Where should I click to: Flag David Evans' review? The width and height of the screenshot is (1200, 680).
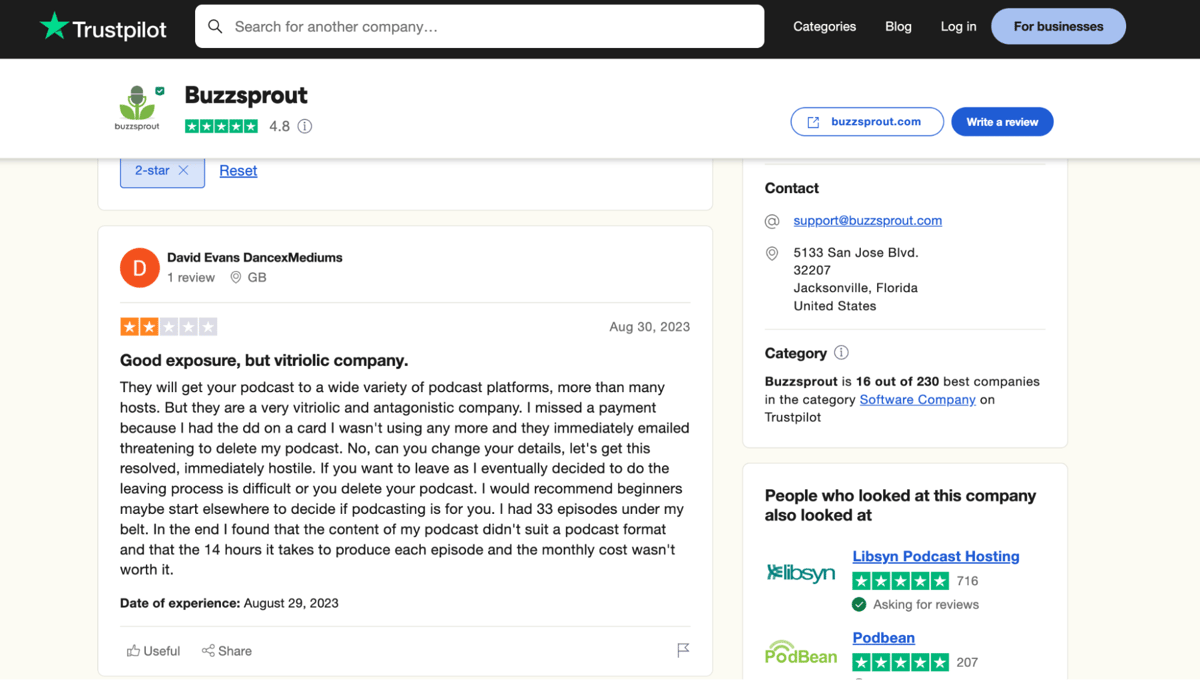[683, 650]
